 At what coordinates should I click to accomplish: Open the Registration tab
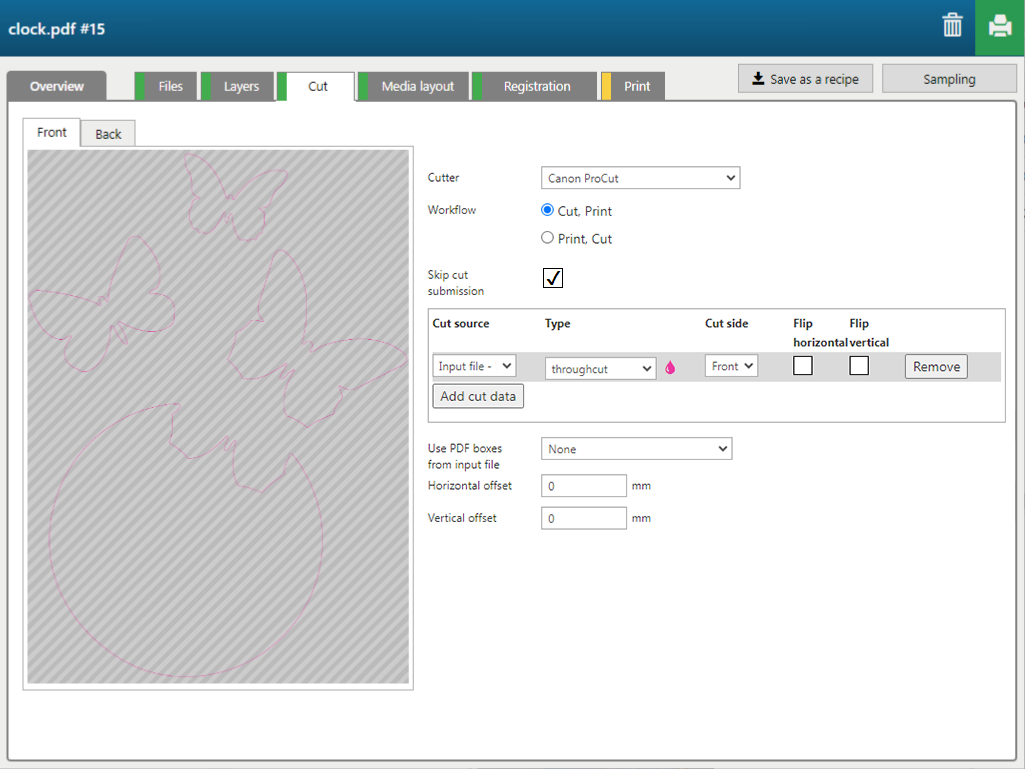pyautogui.click(x=536, y=87)
